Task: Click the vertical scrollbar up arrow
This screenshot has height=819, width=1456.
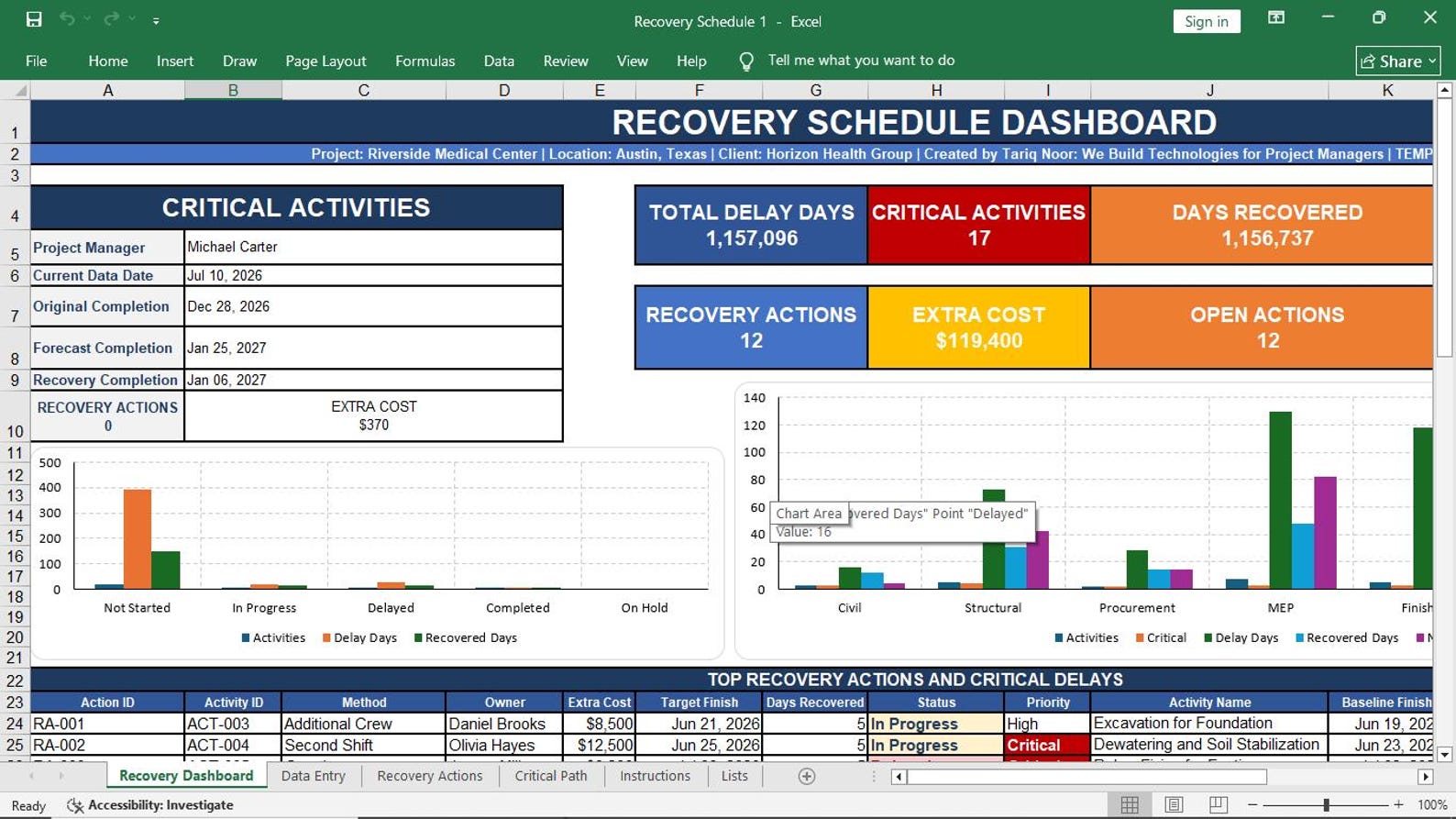Action: coord(1444,90)
